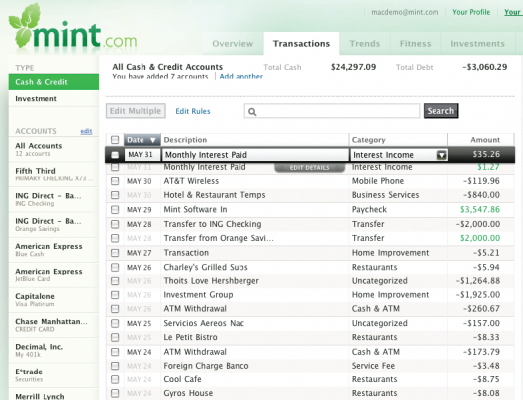Select Cash & Credit type
Image resolution: width=523 pixels, height=400 pixels.
54,82
